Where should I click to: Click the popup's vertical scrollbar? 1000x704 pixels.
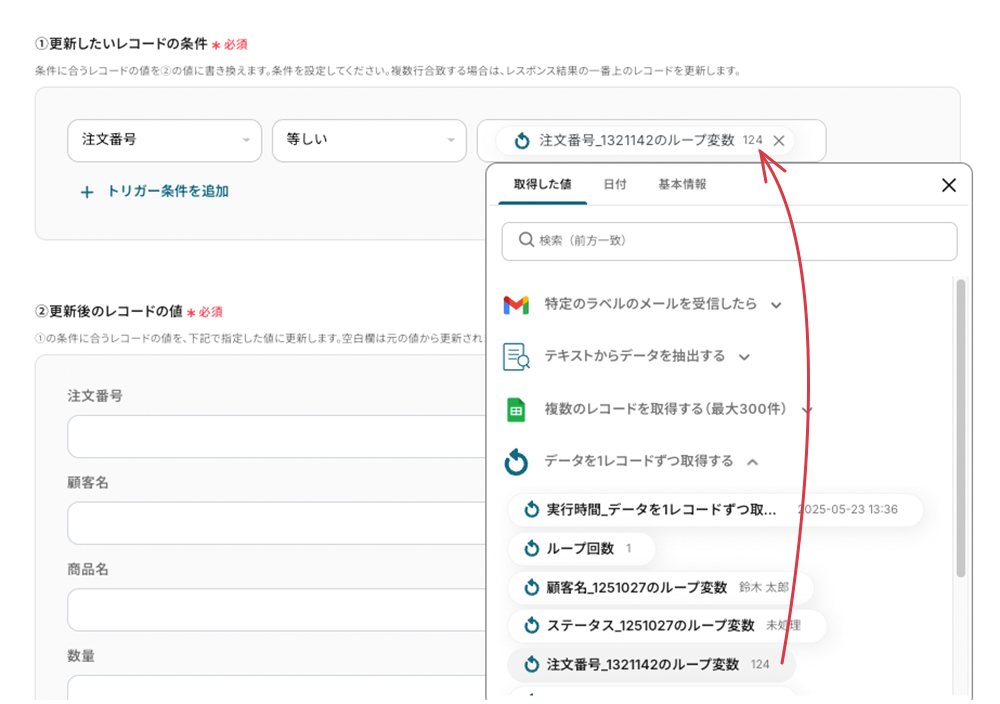pyautogui.click(x=960, y=430)
